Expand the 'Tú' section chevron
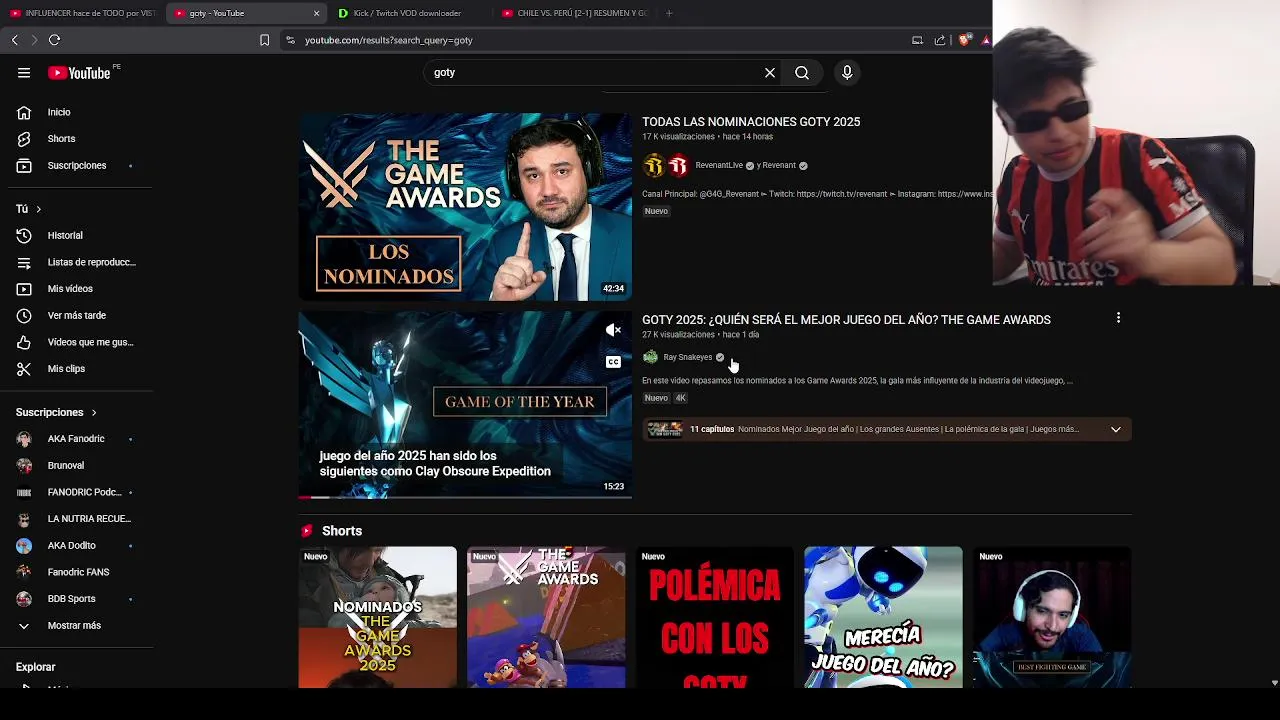This screenshot has height=720, width=1280. click(38, 209)
